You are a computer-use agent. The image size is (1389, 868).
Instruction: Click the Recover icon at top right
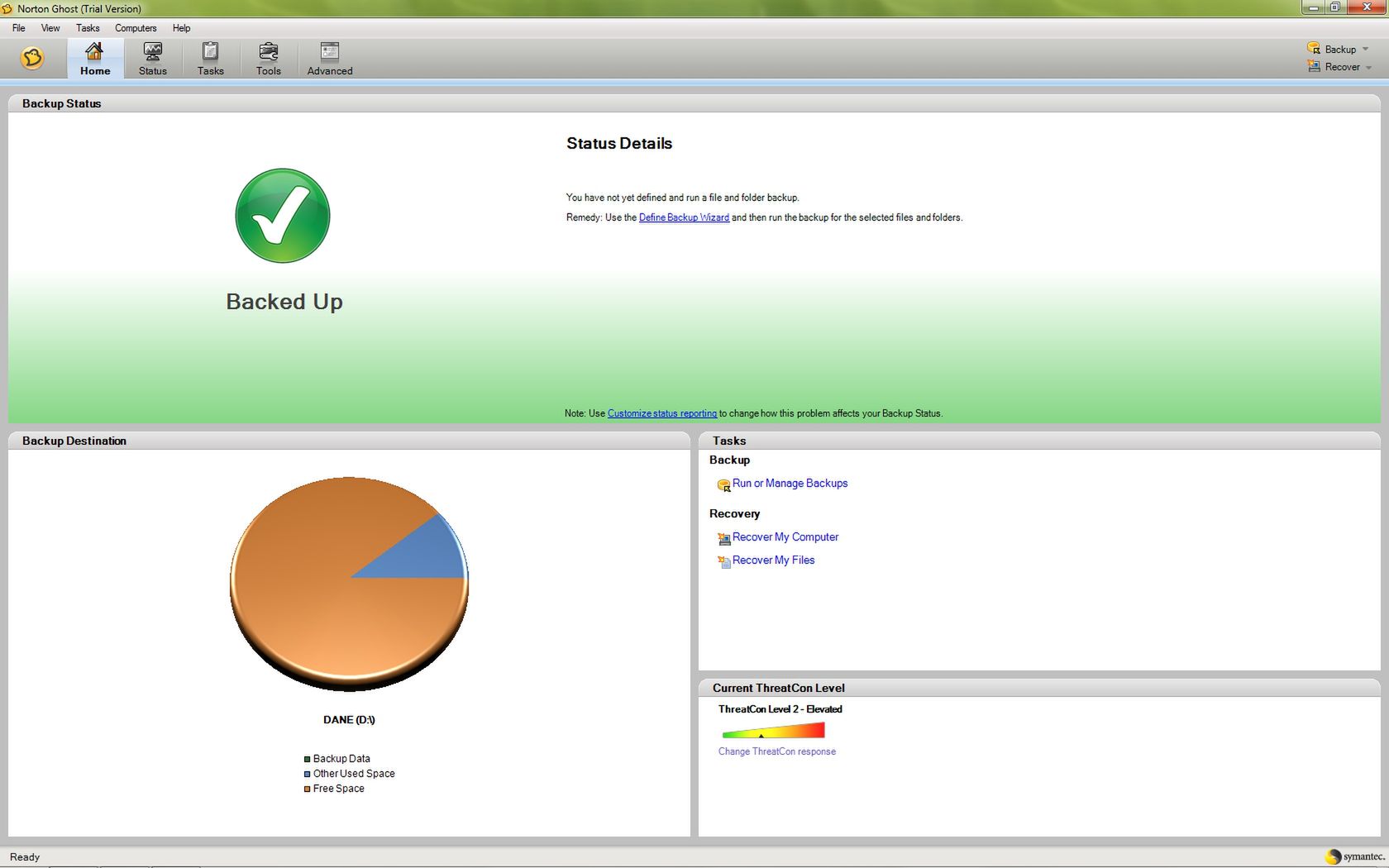[1314, 66]
